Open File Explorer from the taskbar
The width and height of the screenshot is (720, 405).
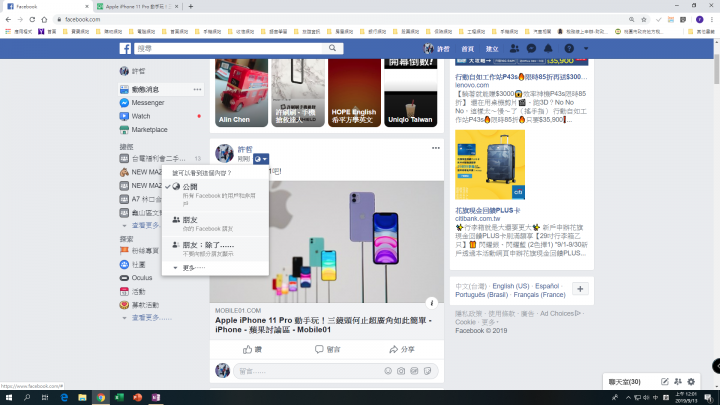tap(82, 398)
